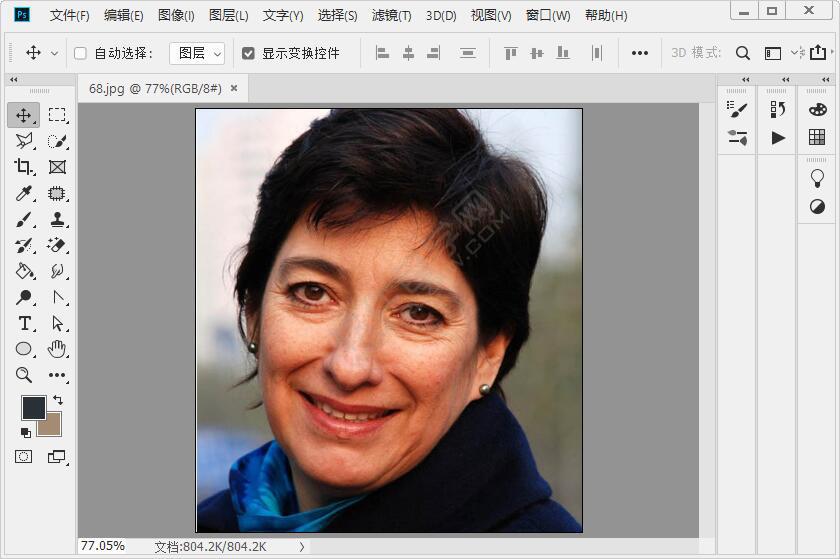
Task: Expand the left toolbox double-arrow
Action: (x=14, y=79)
